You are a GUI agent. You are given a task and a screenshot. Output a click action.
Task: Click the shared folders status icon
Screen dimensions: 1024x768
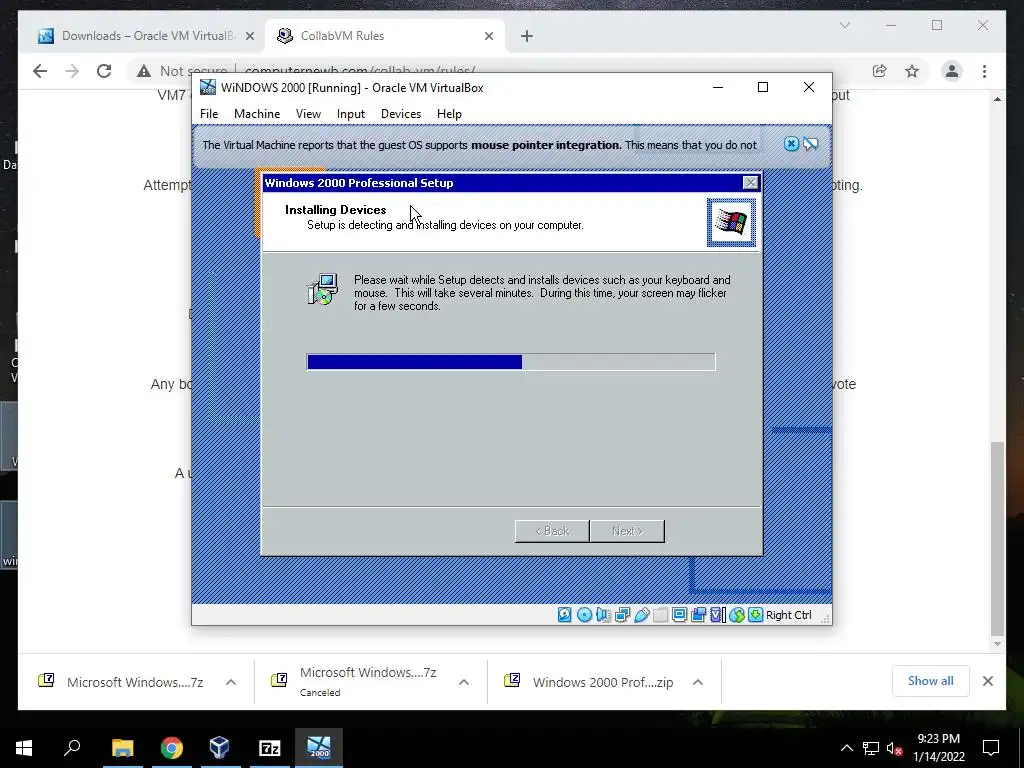(x=660, y=615)
